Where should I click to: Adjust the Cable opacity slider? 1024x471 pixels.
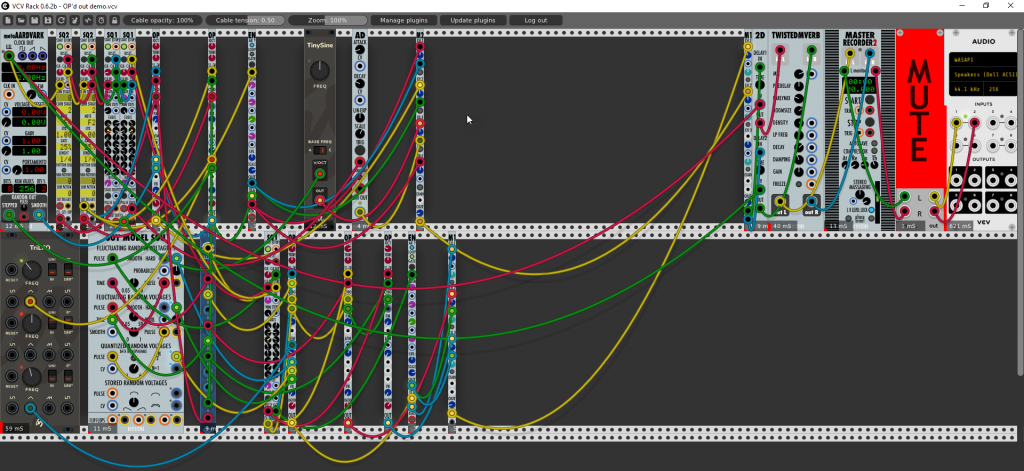163,20
